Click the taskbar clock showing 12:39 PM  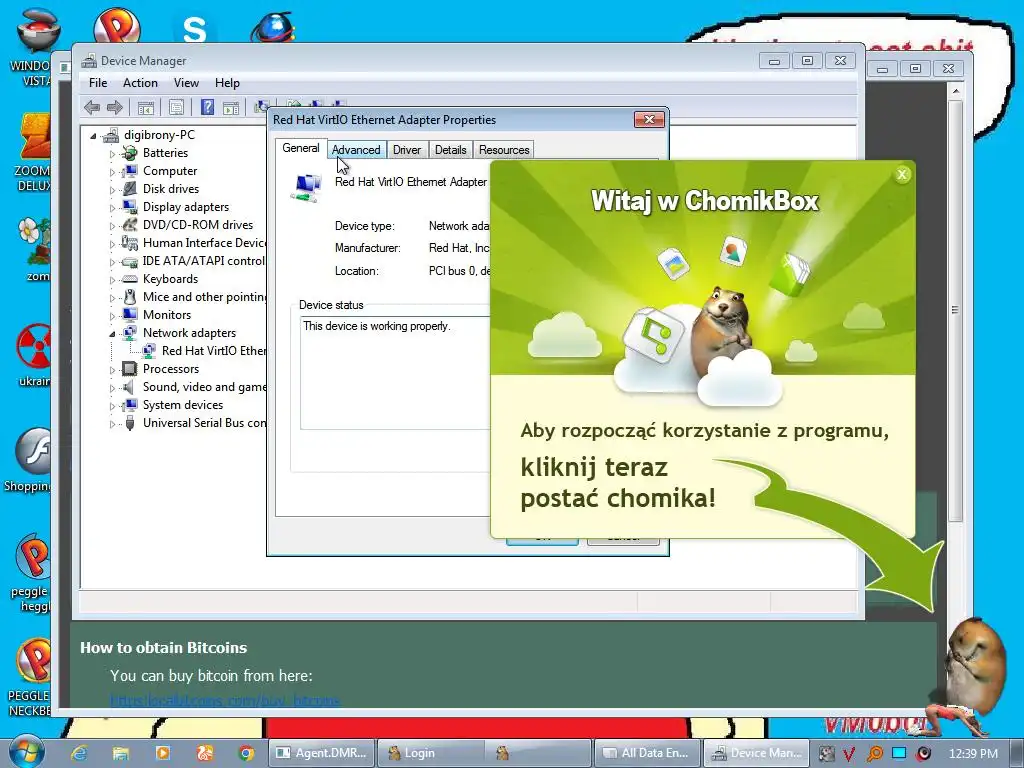[973, 754]
